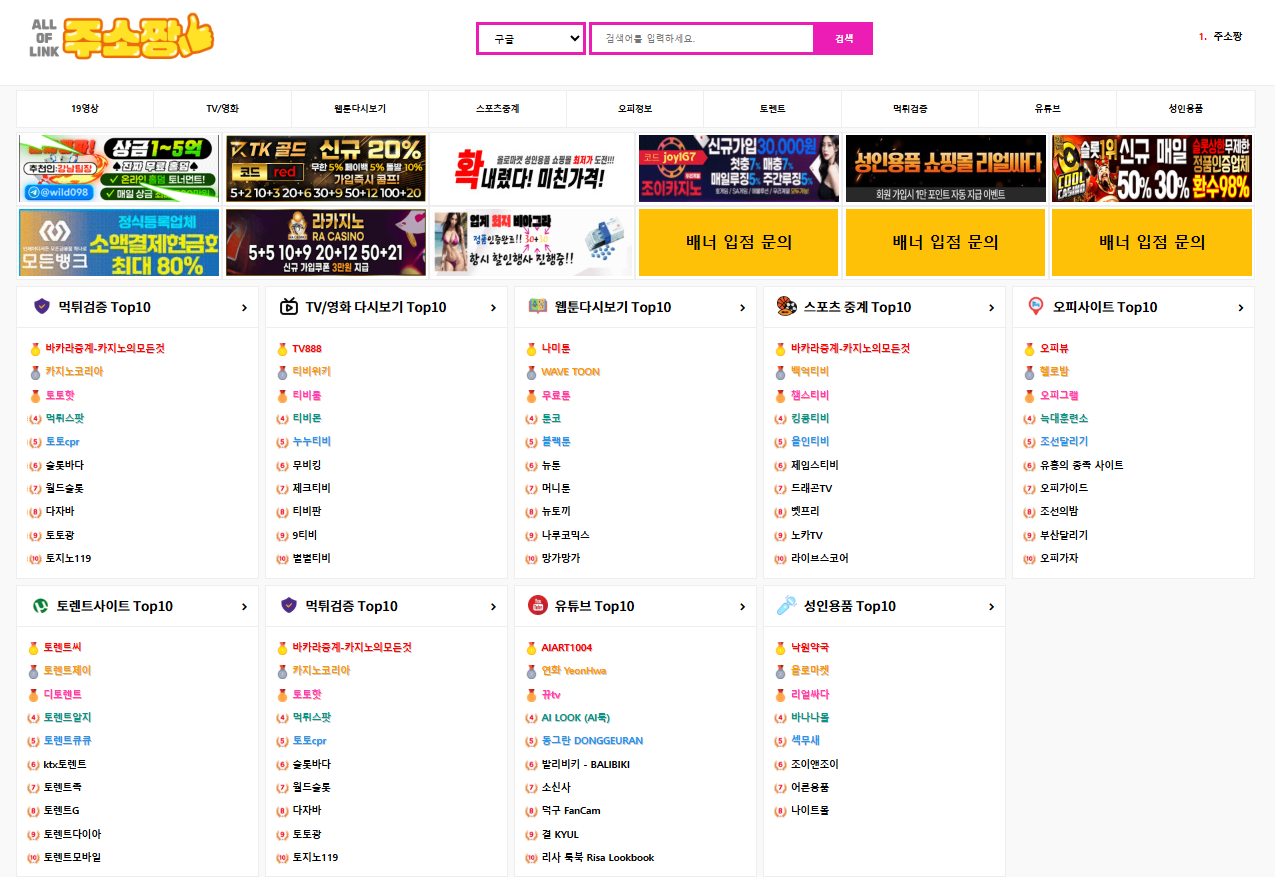Image resolution: width=1275 pixels, height=877 pixels.
Task: Click the pink 검색 search button
Action: pyautogui.click(x=844, y=38)
